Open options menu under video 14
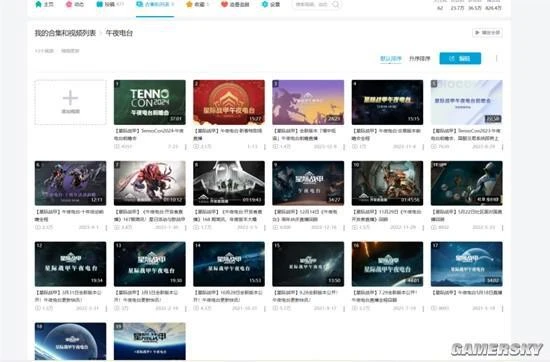 265,308
